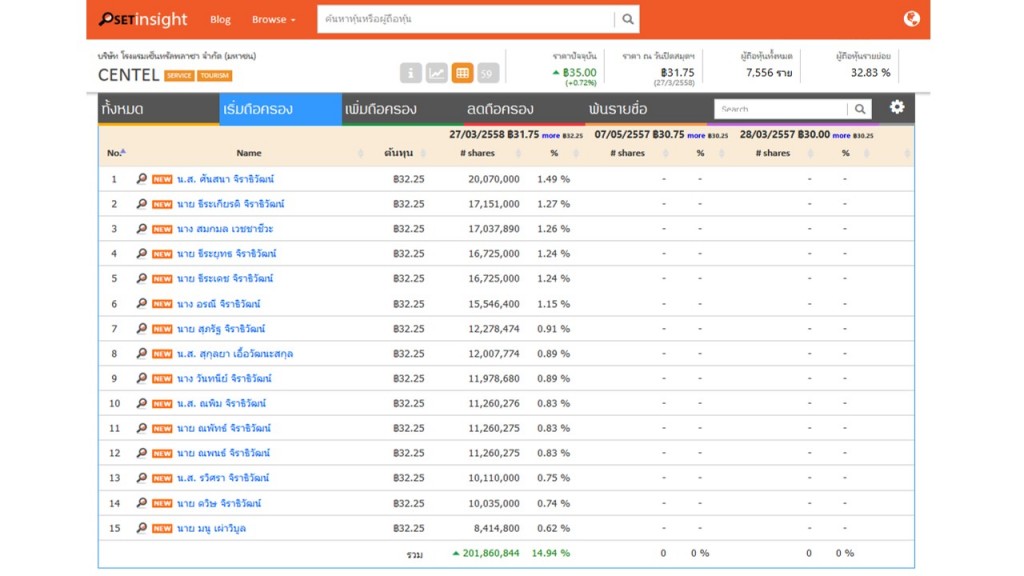Click the magnifier icon in row No. 12

click(142, 453)
